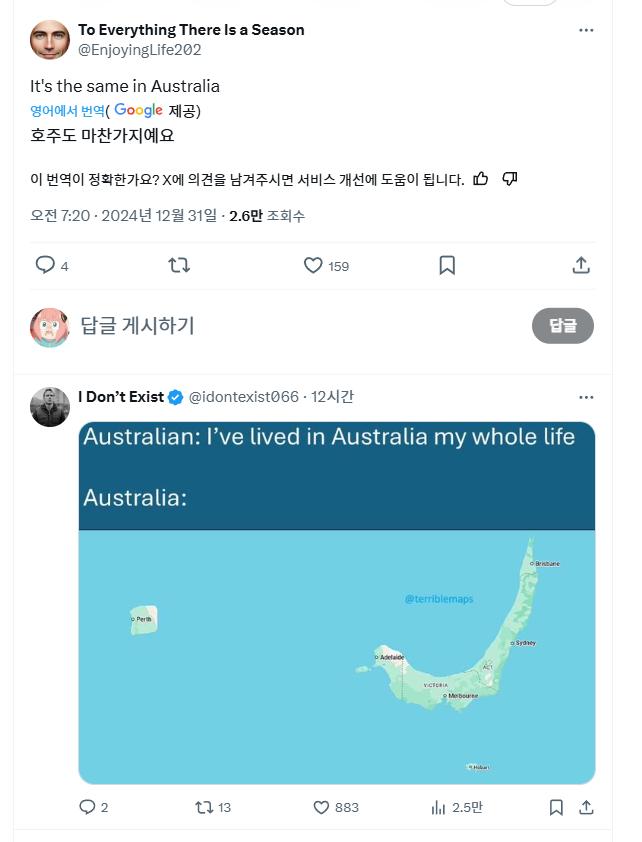The height and width of the screenshot is (842, 642).
Task: Retweet the EnjoyingLife202 post
Action: [x=179, y=265]
